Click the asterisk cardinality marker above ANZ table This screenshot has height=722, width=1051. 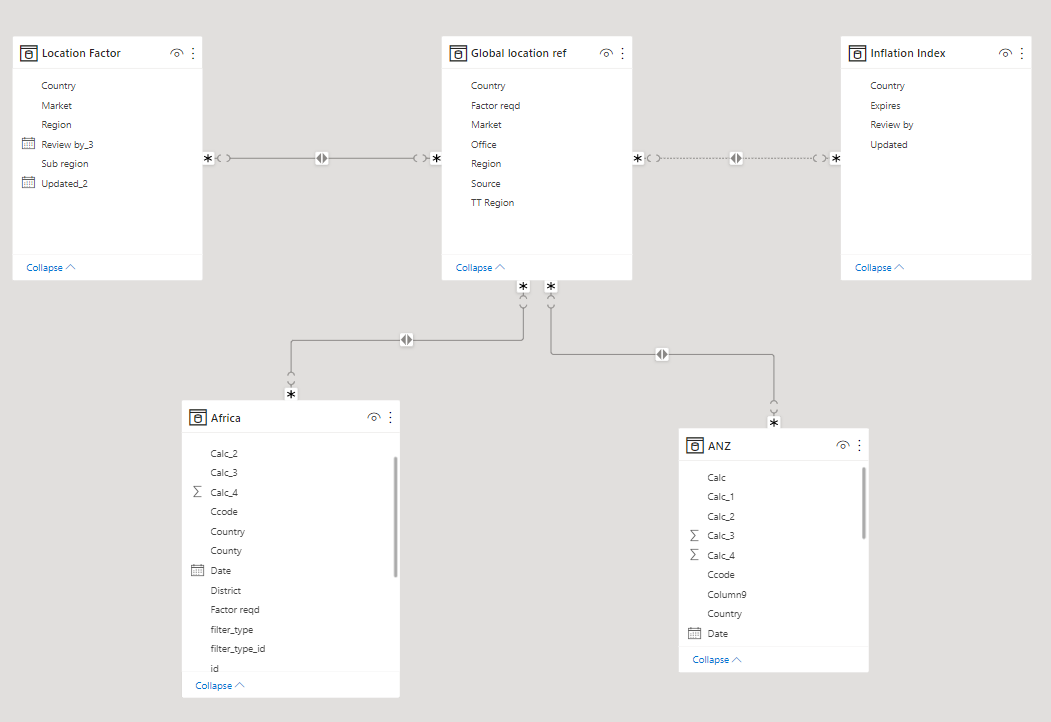click(x=774, y=422)
